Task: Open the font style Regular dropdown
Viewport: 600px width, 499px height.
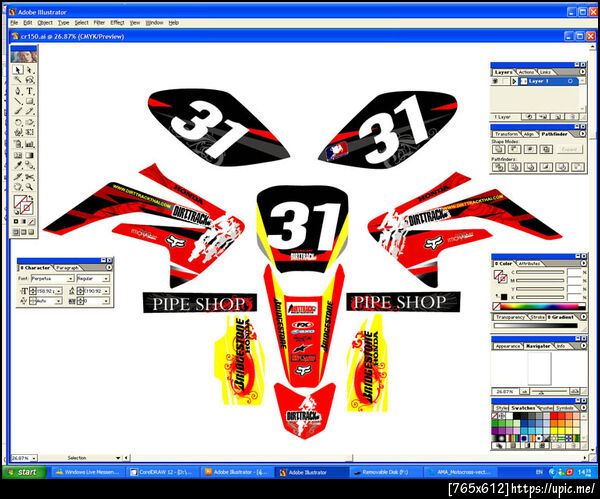Action: coord(106,279)
